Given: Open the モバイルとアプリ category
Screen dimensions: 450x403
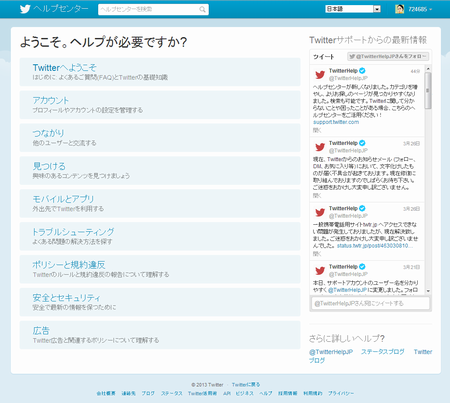Looking at the screenshot, I should point(160,203).
